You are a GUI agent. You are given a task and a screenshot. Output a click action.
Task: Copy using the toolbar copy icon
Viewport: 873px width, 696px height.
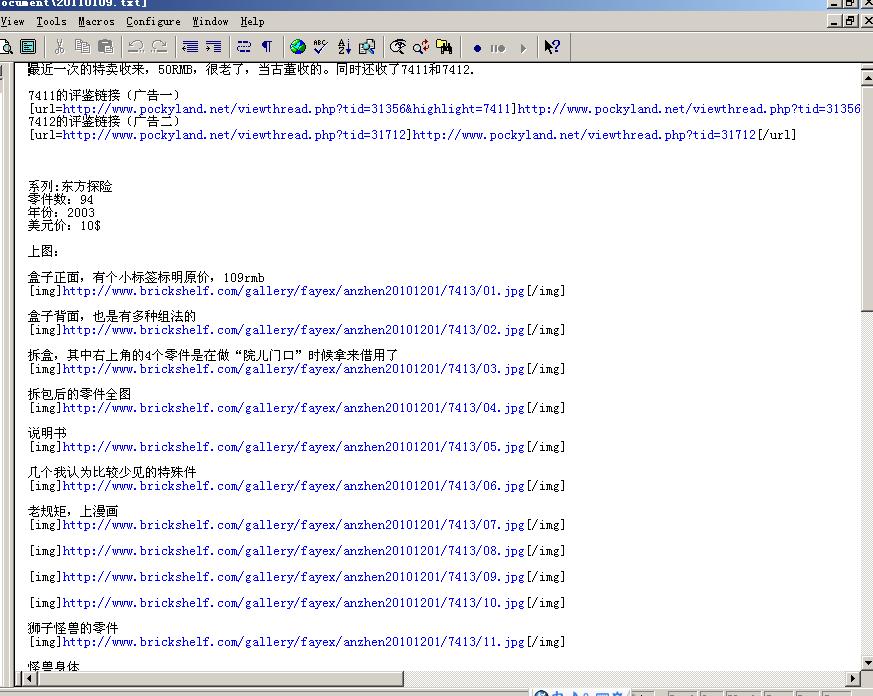(82, 47)
